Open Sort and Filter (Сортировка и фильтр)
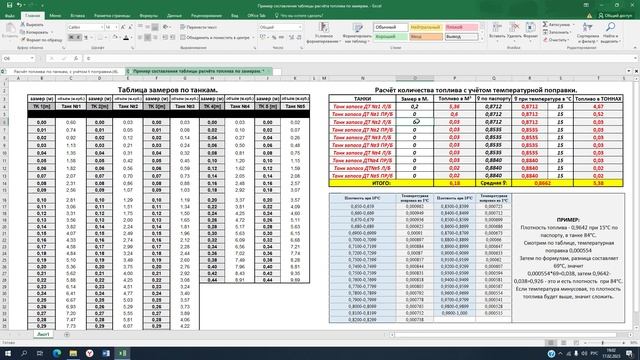Screen dimensions: 640x360 coord(588,33)
